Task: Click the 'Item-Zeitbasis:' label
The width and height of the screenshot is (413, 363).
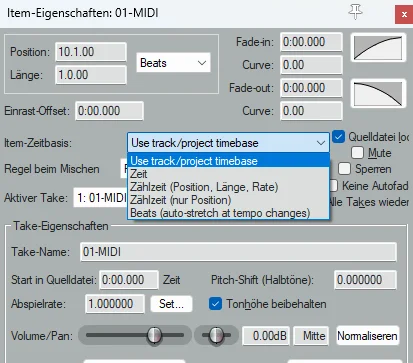Action: point(38,143)
